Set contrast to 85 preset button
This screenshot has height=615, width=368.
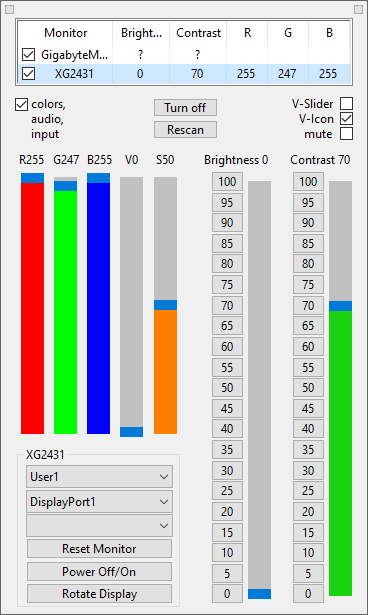(x=308, y=244)
